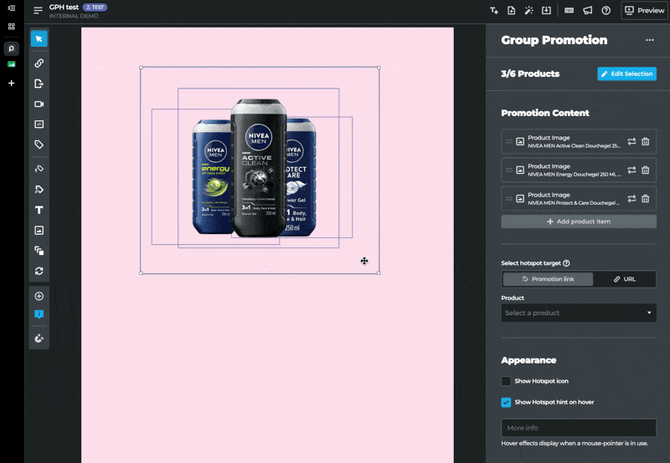Click the drag handle of Protect & Care row
This screenshot has height=463, width=670.
pos(509,199)
